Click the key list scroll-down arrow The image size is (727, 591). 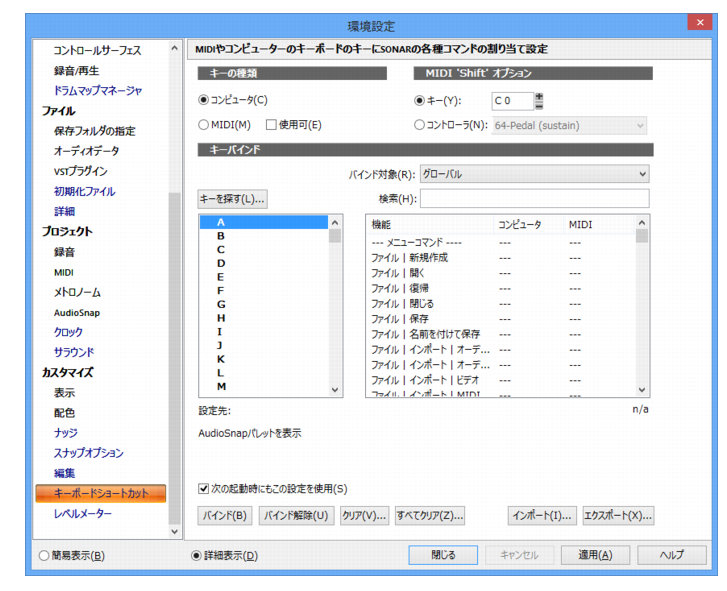coord(335,390)
